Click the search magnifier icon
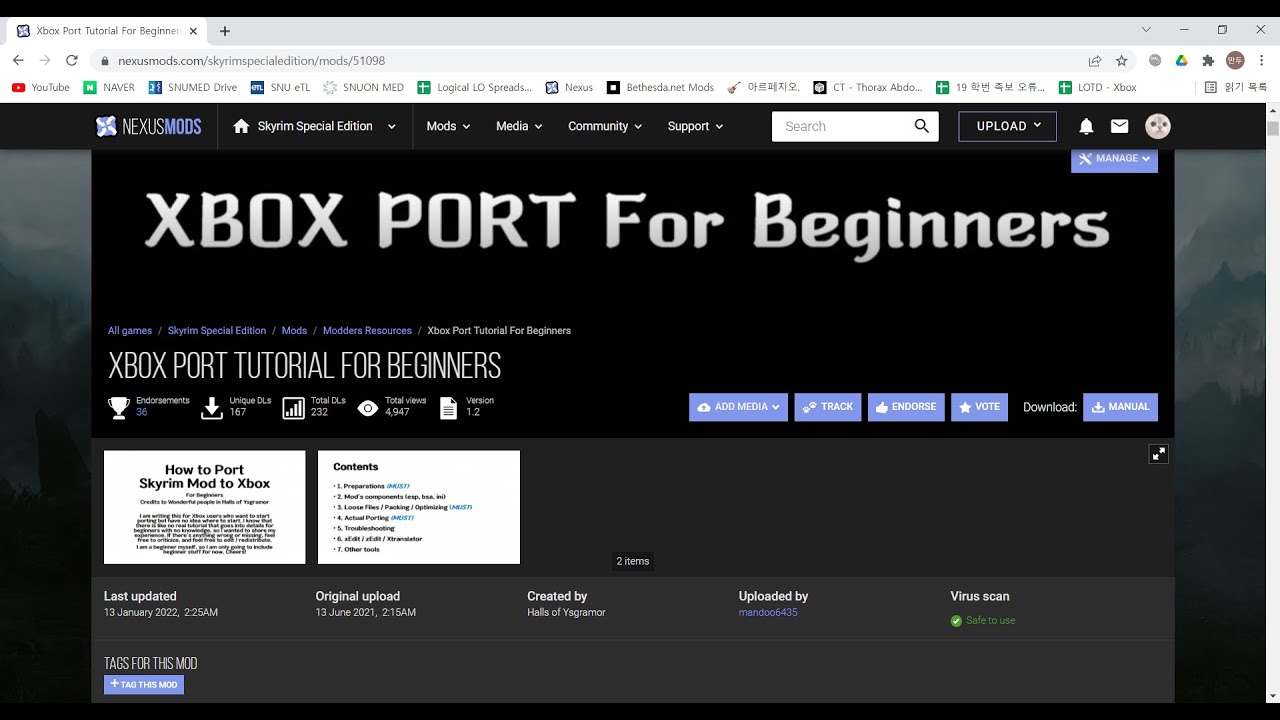The width and height of the screenshot is (1280, 720). click(922, 126)
